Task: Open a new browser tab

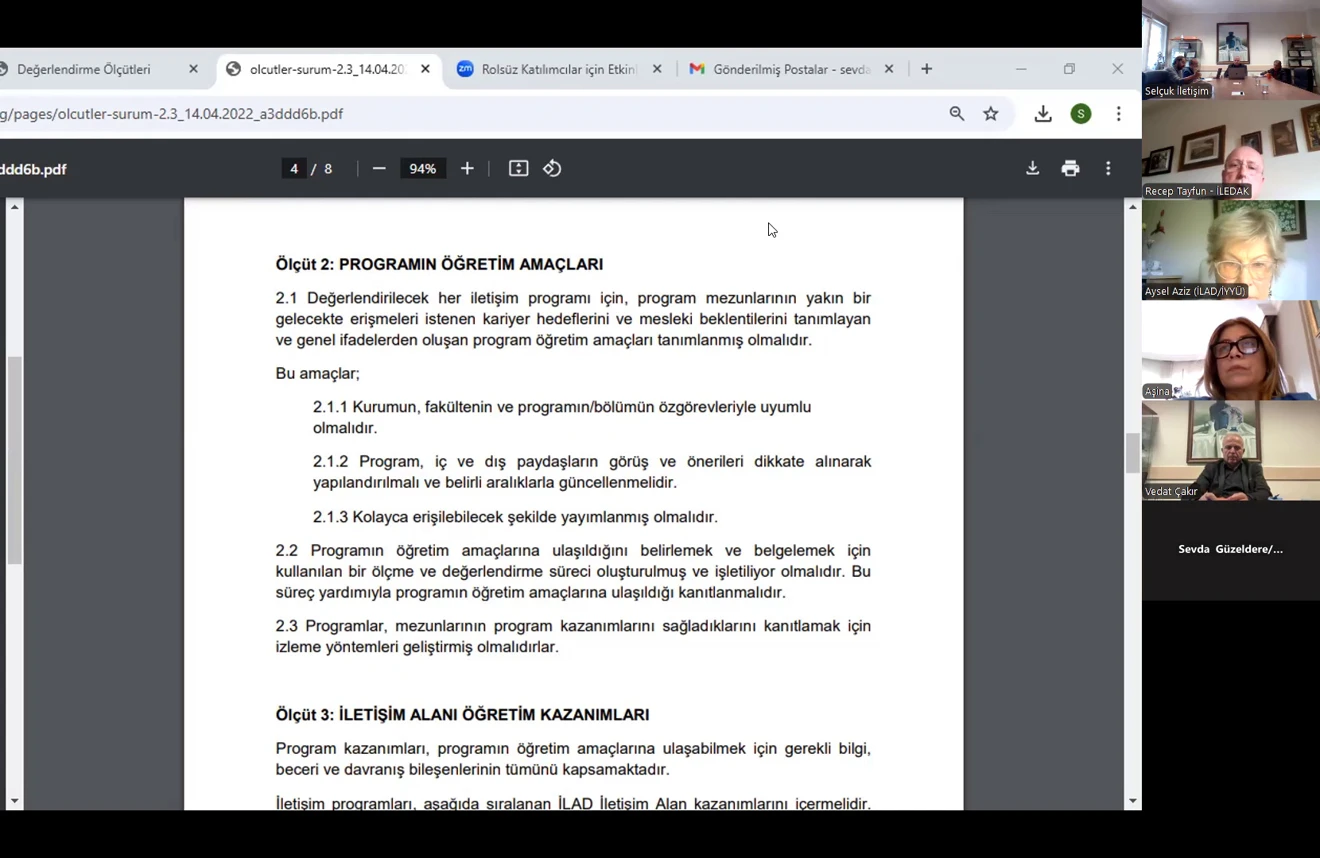Action: tap(927, 69)
